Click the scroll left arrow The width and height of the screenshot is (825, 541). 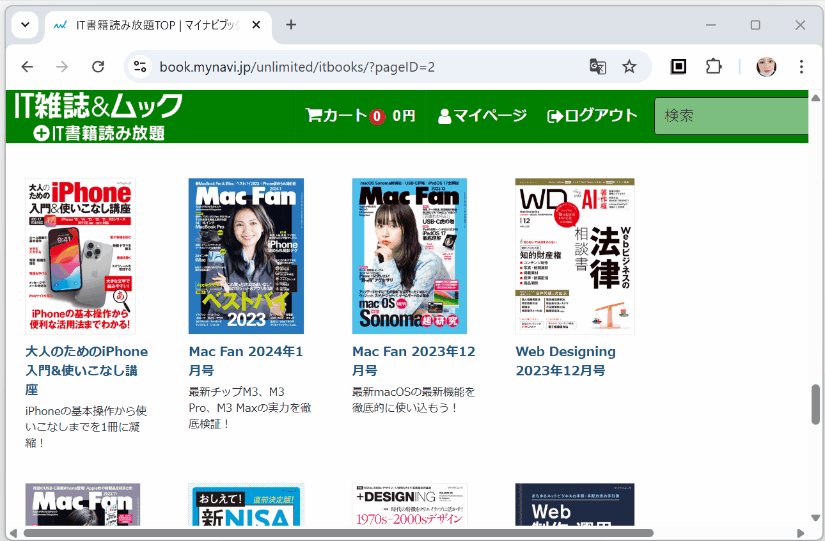coord(13,533)
